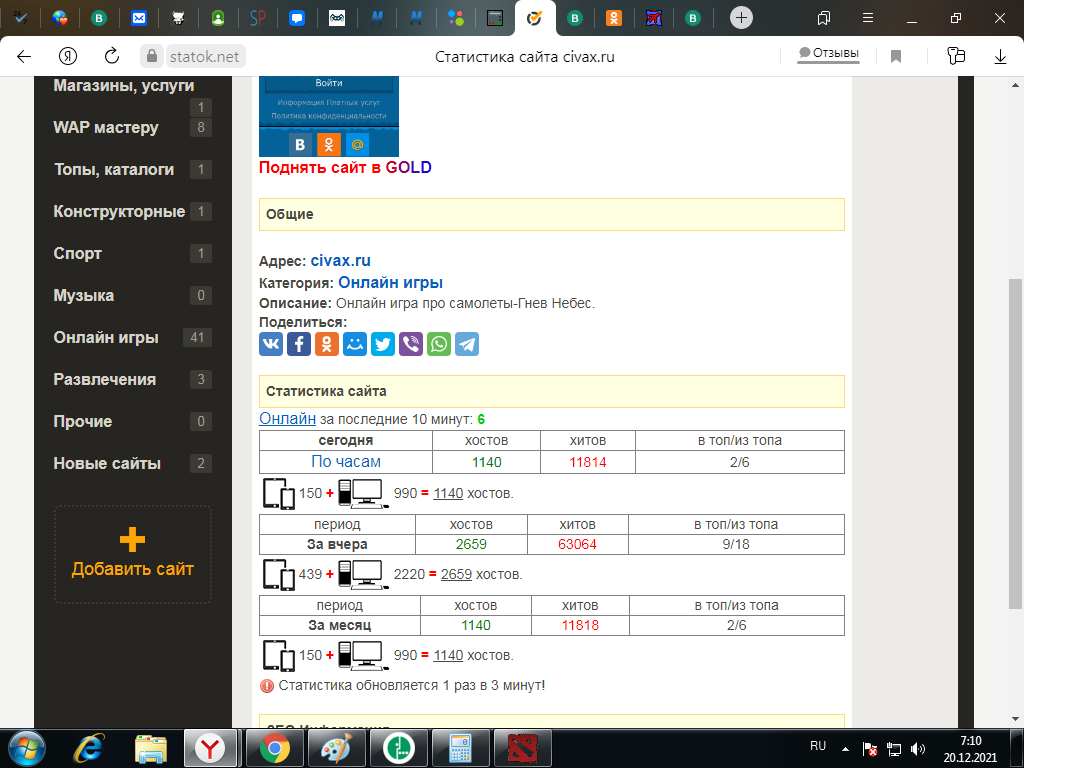Viewport: 1080px width, 768px height.
Task: Open Google Chrome from the taskbar
Action: click(275, 747)
